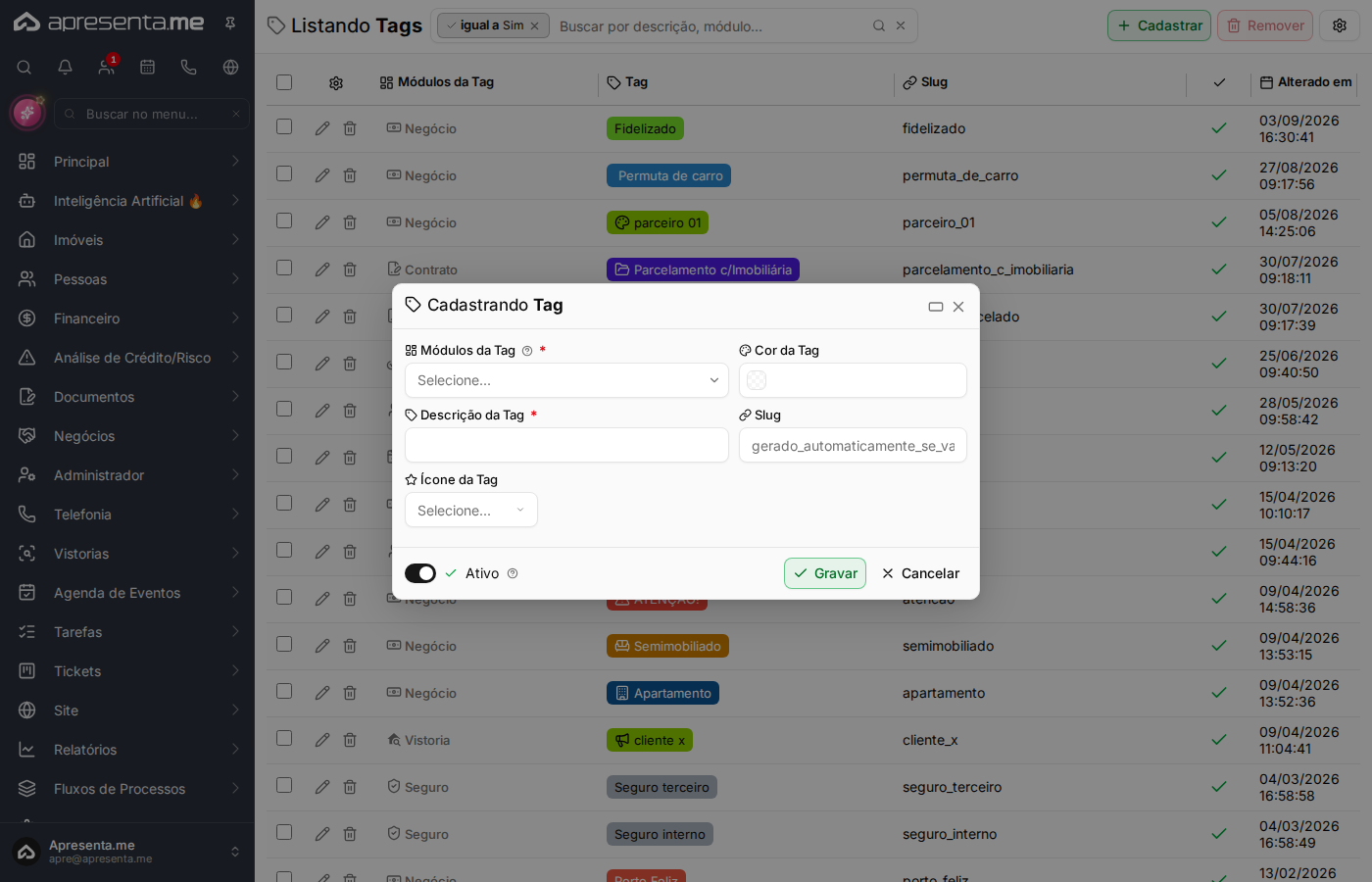Open the calendar icon in sidebar toolbar
Image resolution: width=1372 pixels, height=882 pixels.
click(x=147, y=68)
